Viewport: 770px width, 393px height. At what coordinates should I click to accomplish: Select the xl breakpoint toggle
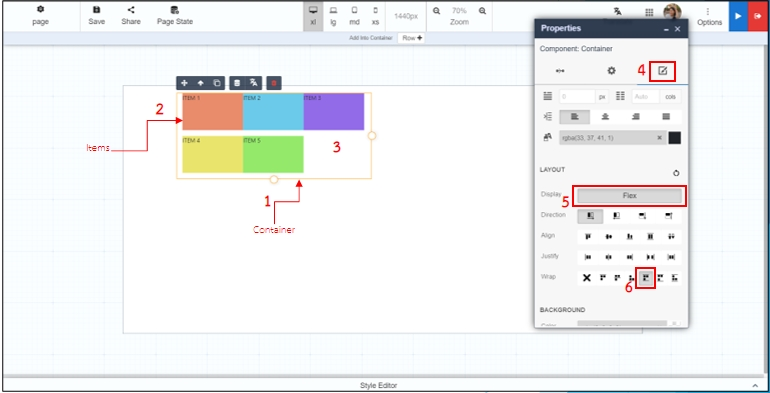click(x=313, y=16)
